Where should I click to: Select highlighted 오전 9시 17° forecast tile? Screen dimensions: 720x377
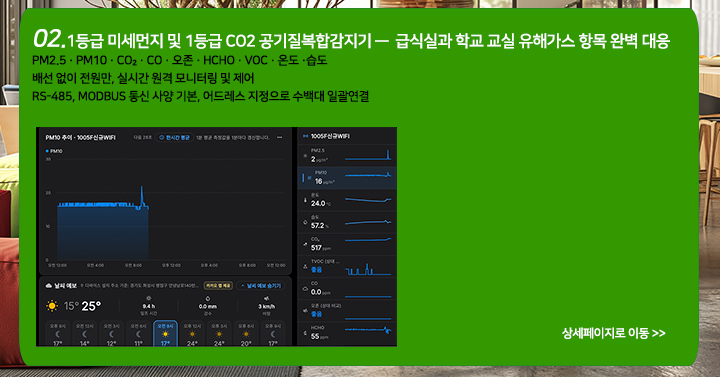[165, 334]
